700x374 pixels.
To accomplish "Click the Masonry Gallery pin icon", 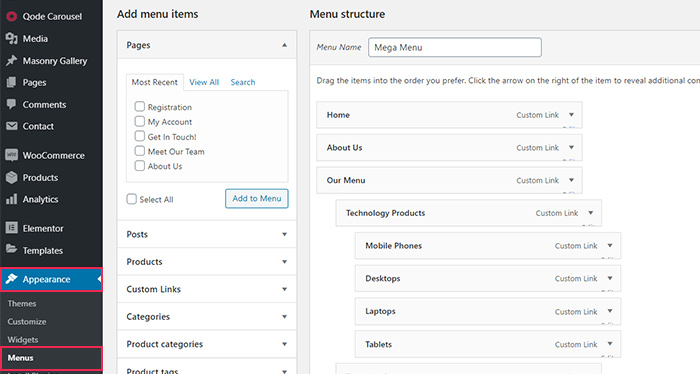I will pyautogui.click(x=12, y=60).
